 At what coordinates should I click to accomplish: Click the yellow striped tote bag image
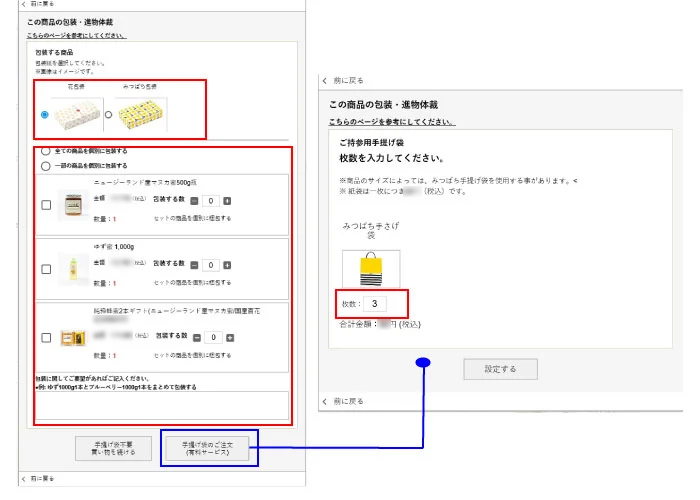click(x=371, y=268)
